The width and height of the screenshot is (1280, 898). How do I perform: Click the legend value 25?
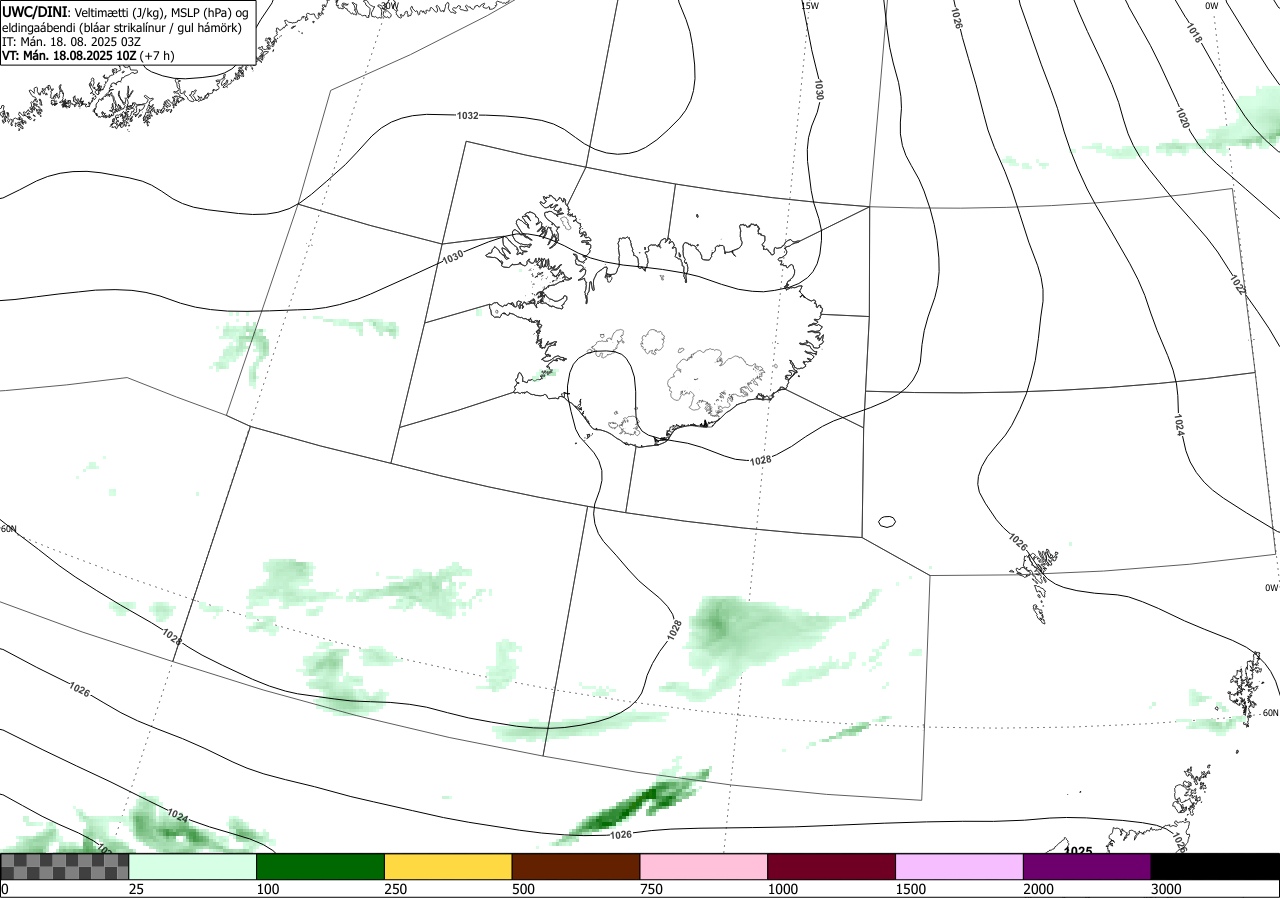137,889
